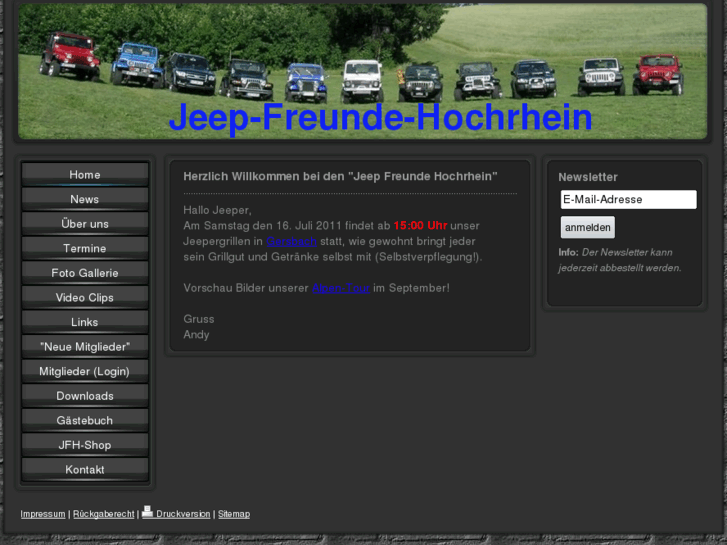Click the Newsletter heading
This screenshot has width=727, height=545.
[587, 177]
